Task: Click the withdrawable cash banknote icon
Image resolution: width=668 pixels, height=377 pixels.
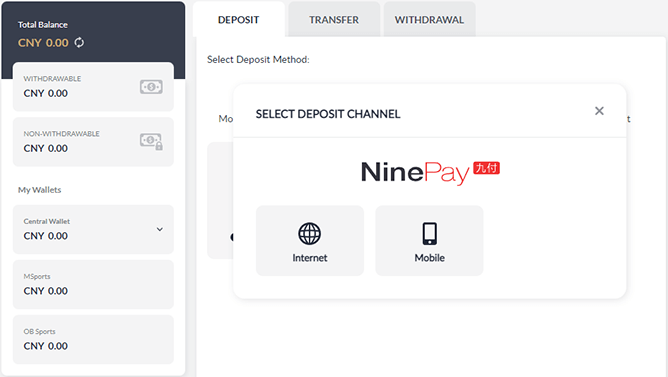Action: pos(151,87)
